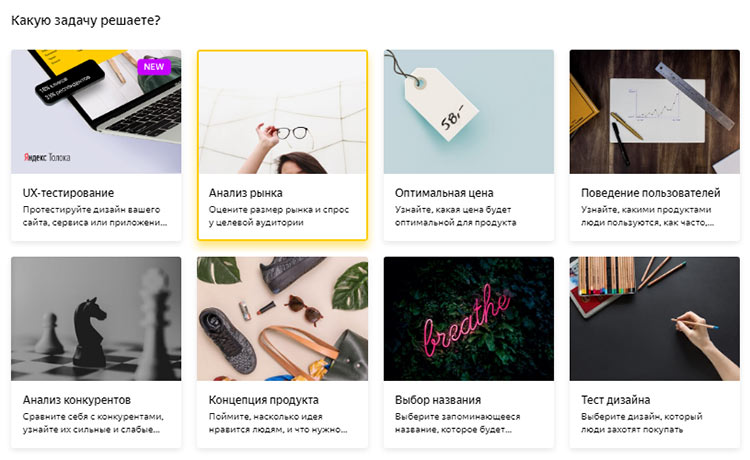Viewport: 750px width, 460px height.
Task: Open the UX-тестирование laptop thumbnail
Action: point(96,111)
